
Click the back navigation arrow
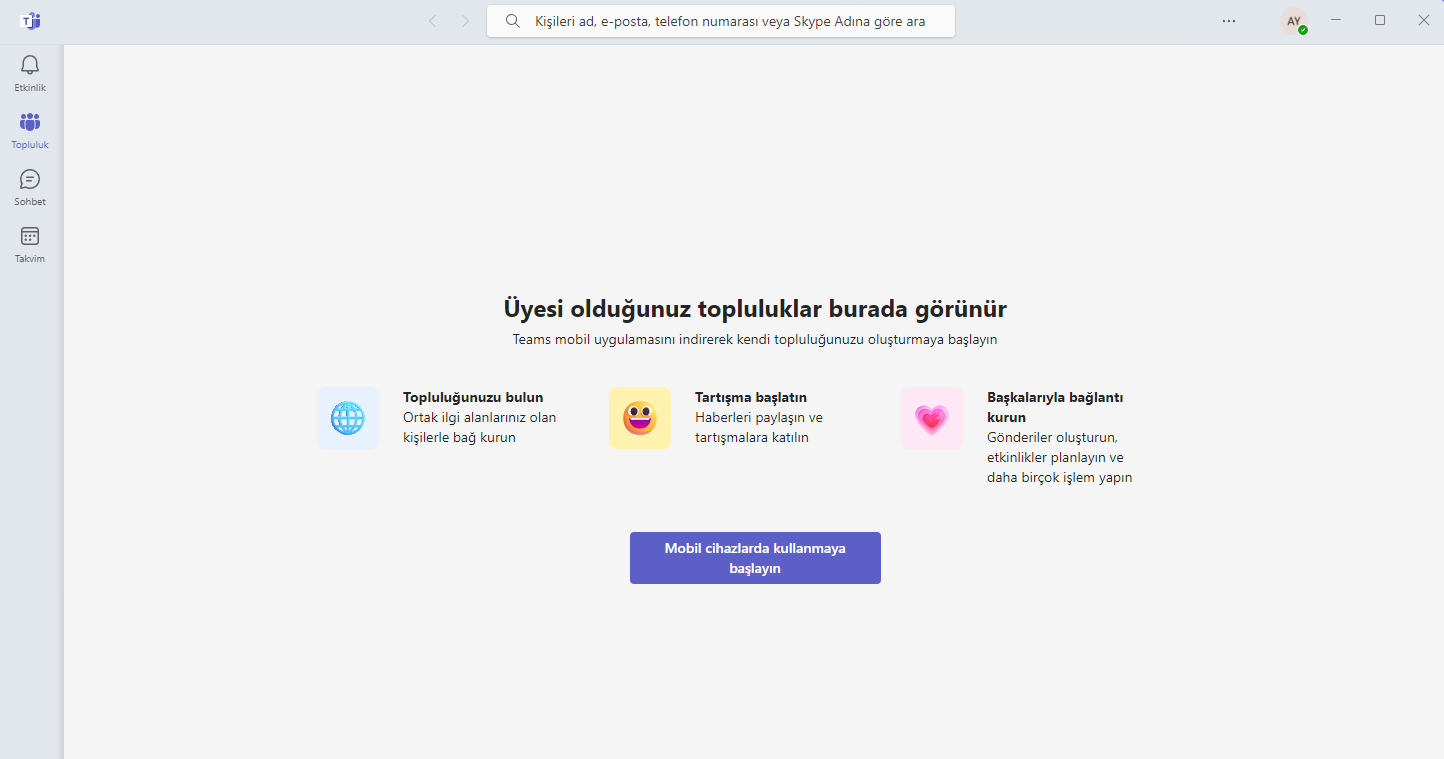(x=431, y=20)
